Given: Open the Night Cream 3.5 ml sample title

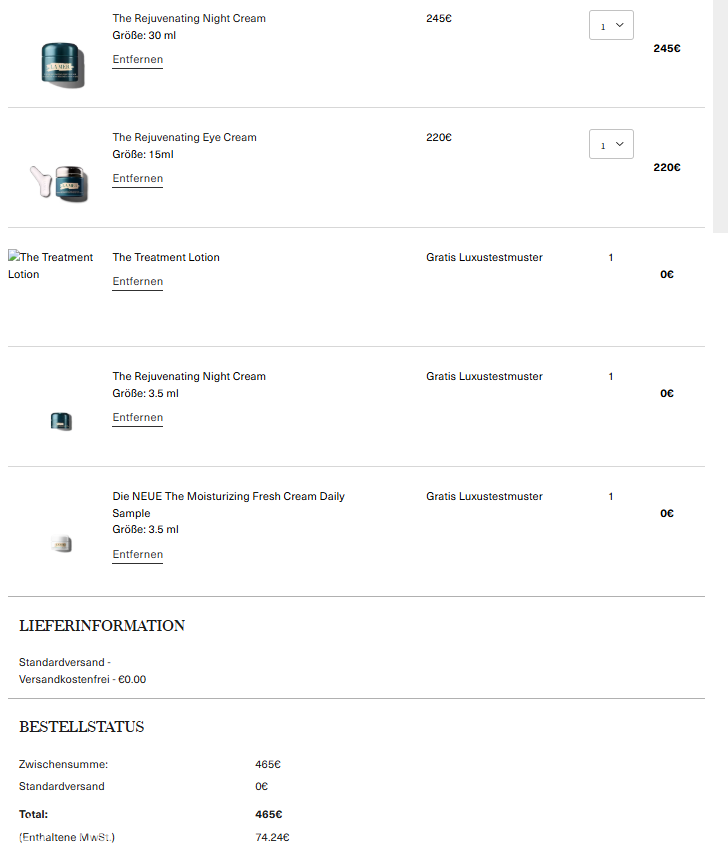Looking at the screenshot, I should [189, 377].
